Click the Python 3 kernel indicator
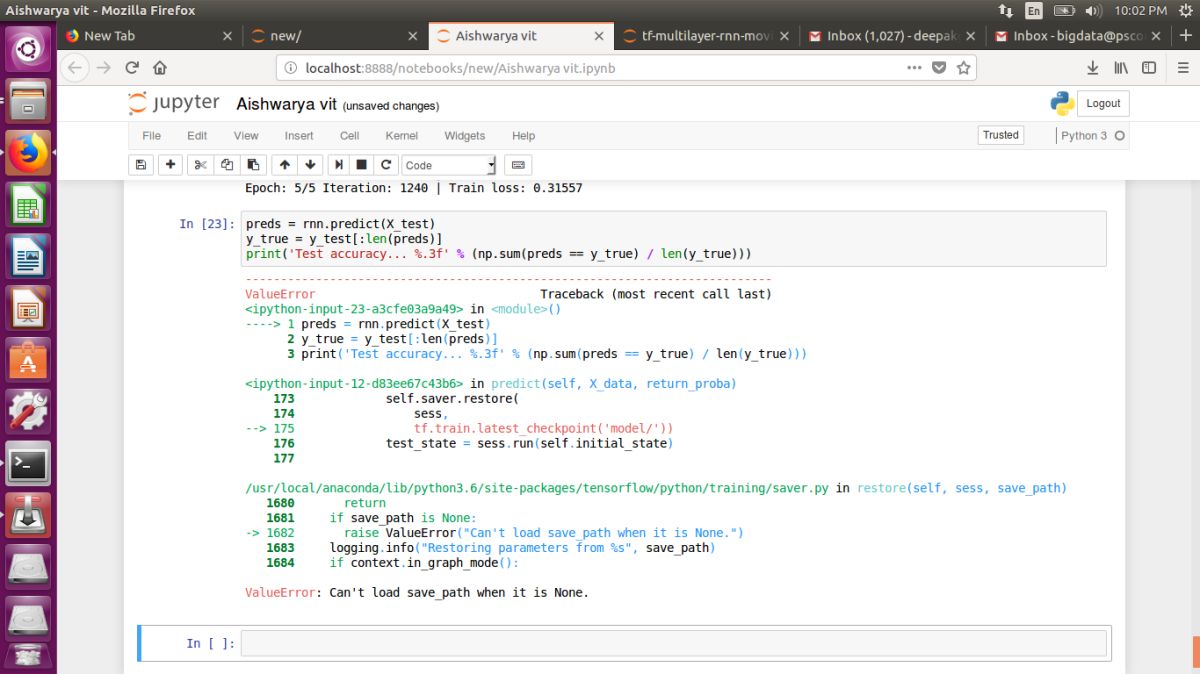 1092,136
